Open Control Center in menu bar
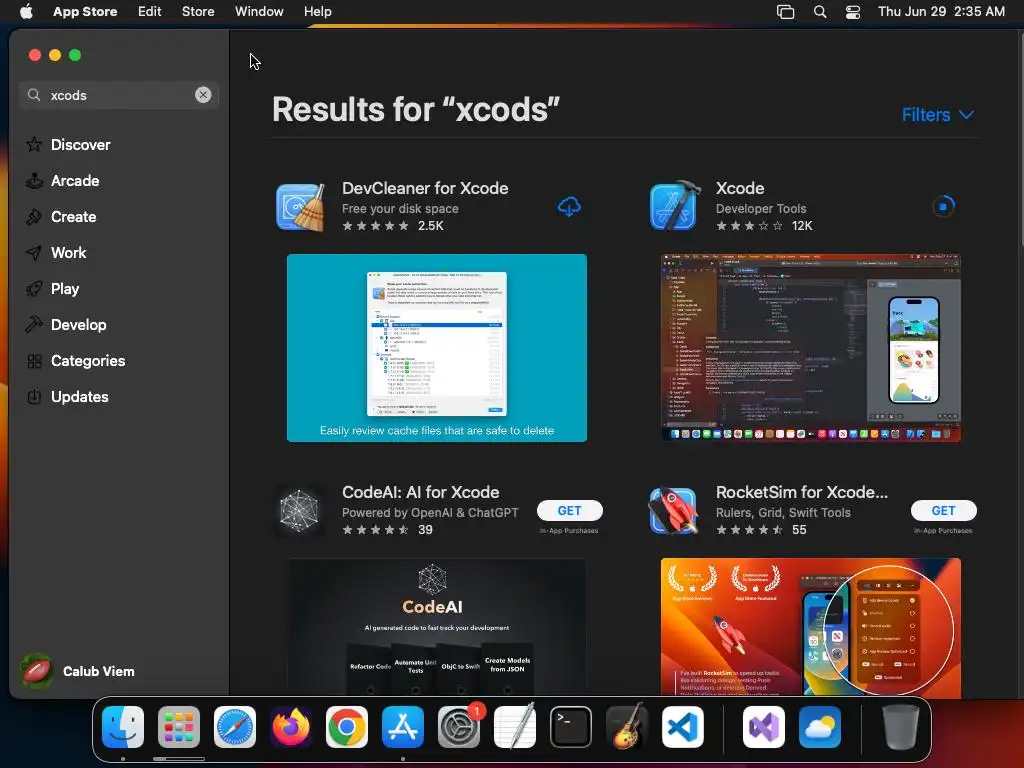Viewport: 1024px width, 768px height. [x=852, y=11]
